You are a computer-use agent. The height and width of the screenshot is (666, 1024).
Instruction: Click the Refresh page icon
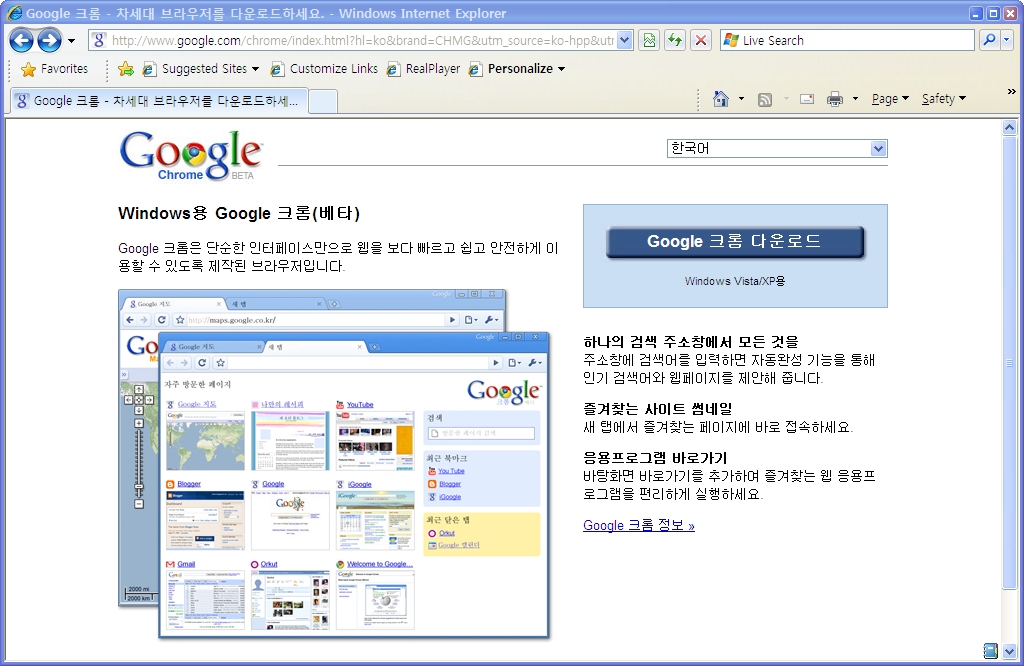point(675,40)
